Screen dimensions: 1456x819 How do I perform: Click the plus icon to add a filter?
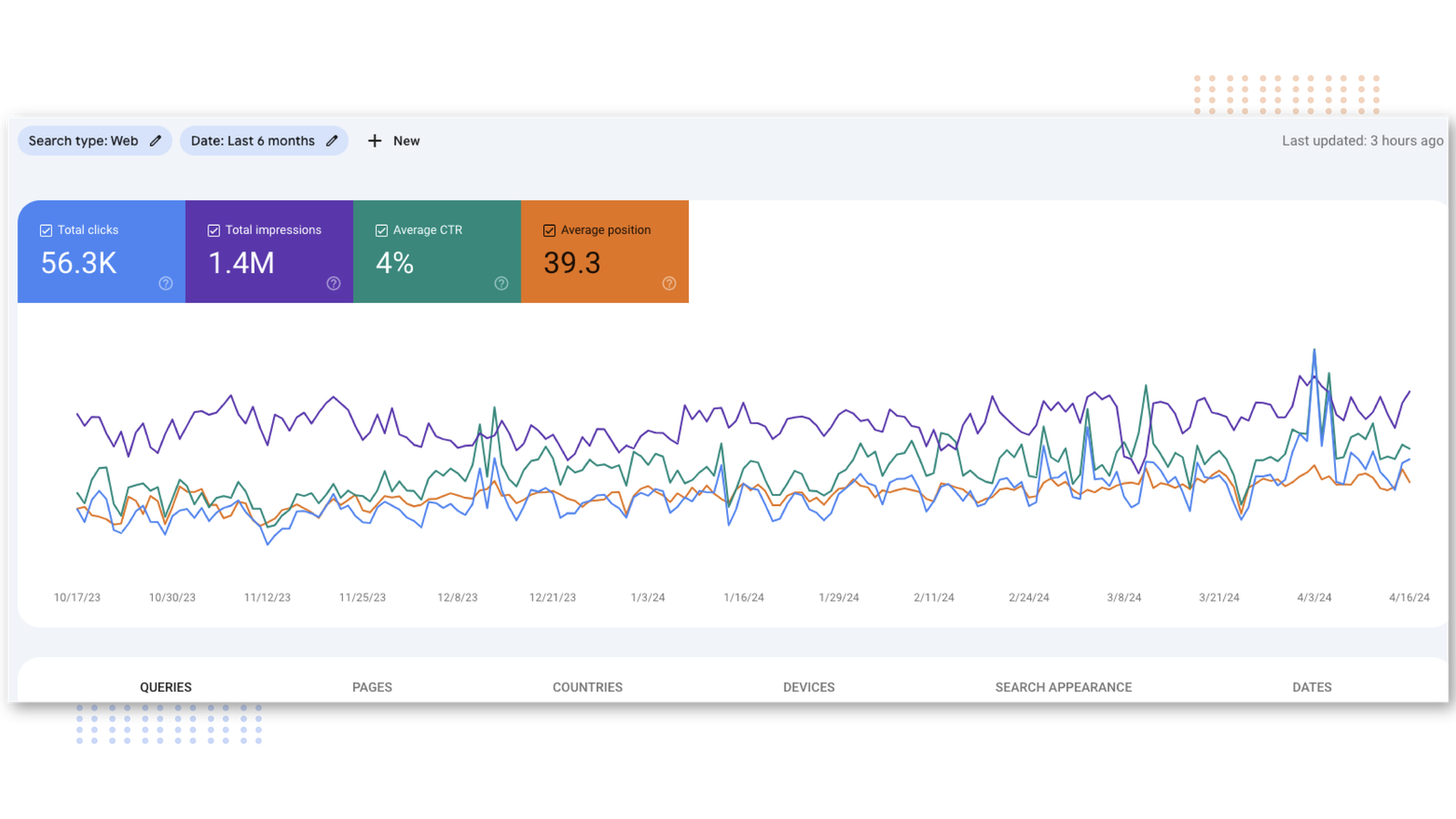tap(374, 141)
